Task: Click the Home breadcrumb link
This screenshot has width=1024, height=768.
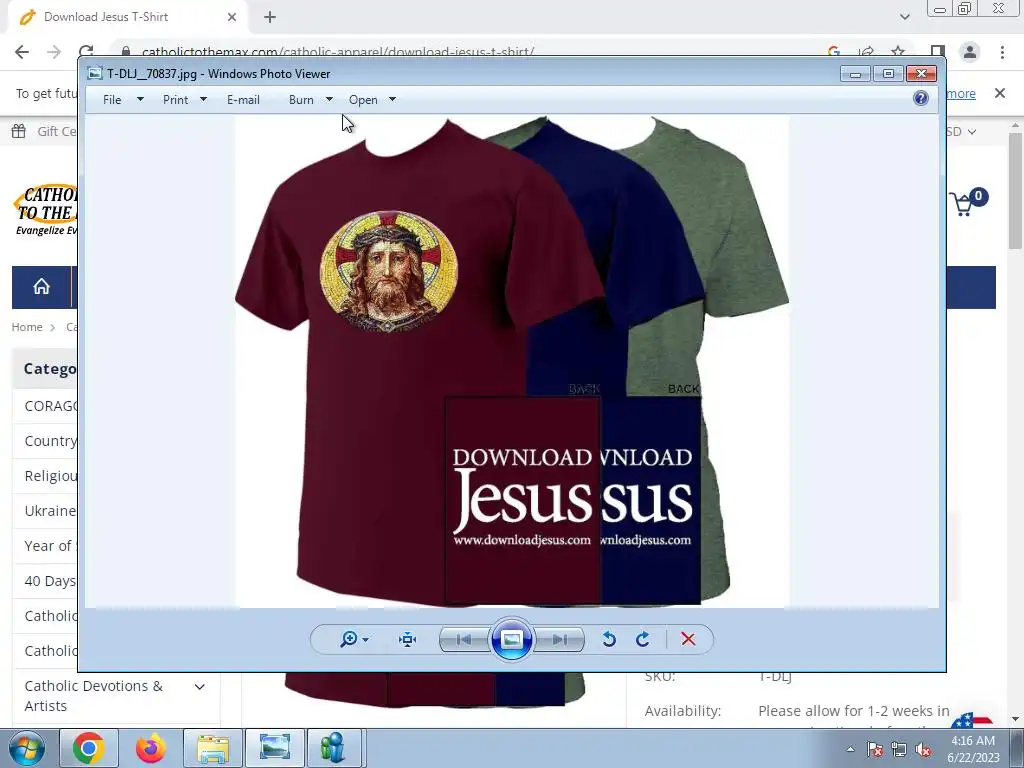Action: point(27,327)
